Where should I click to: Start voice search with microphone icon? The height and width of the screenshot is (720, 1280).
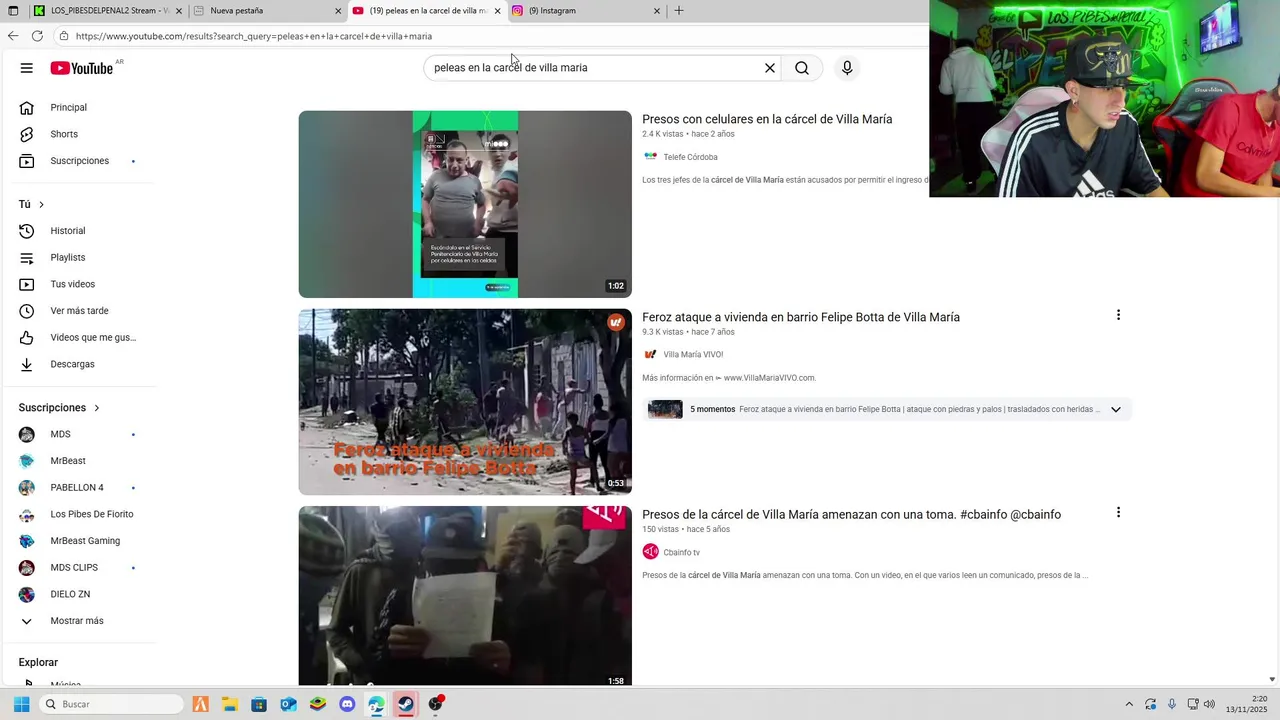tap(847, 68)
